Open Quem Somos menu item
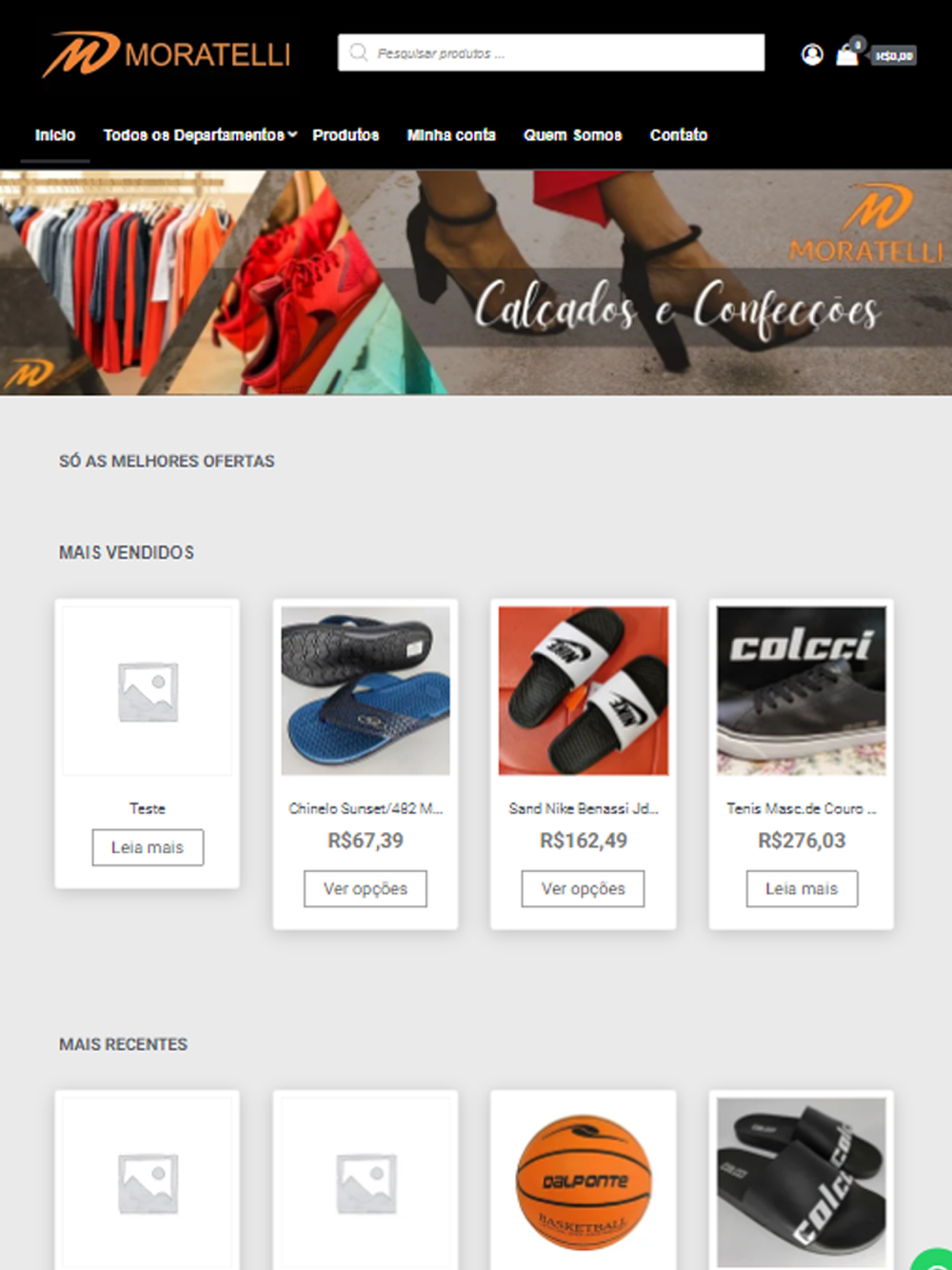 [x=573, y=135]
